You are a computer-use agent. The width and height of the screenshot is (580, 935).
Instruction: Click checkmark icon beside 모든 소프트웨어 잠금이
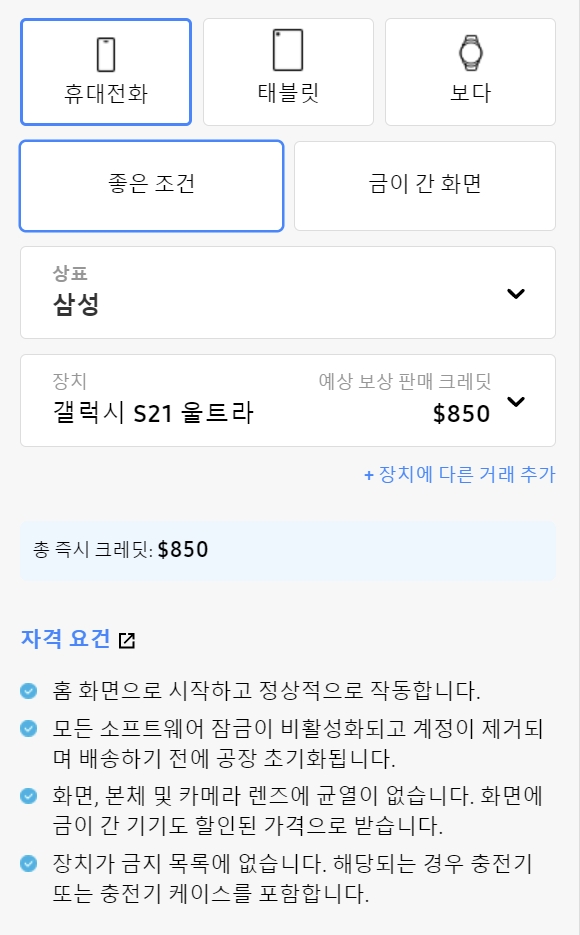(x=29, y=728)
